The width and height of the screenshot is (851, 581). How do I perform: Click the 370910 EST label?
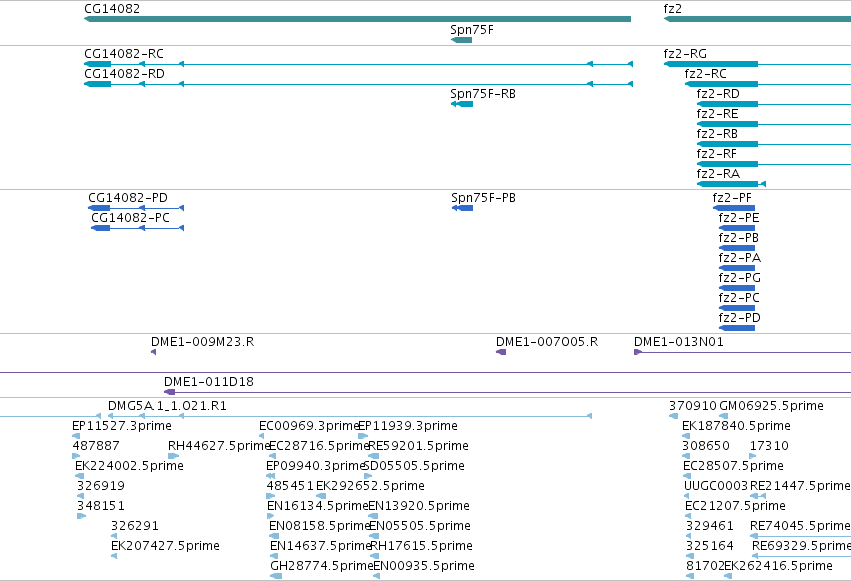693,406
